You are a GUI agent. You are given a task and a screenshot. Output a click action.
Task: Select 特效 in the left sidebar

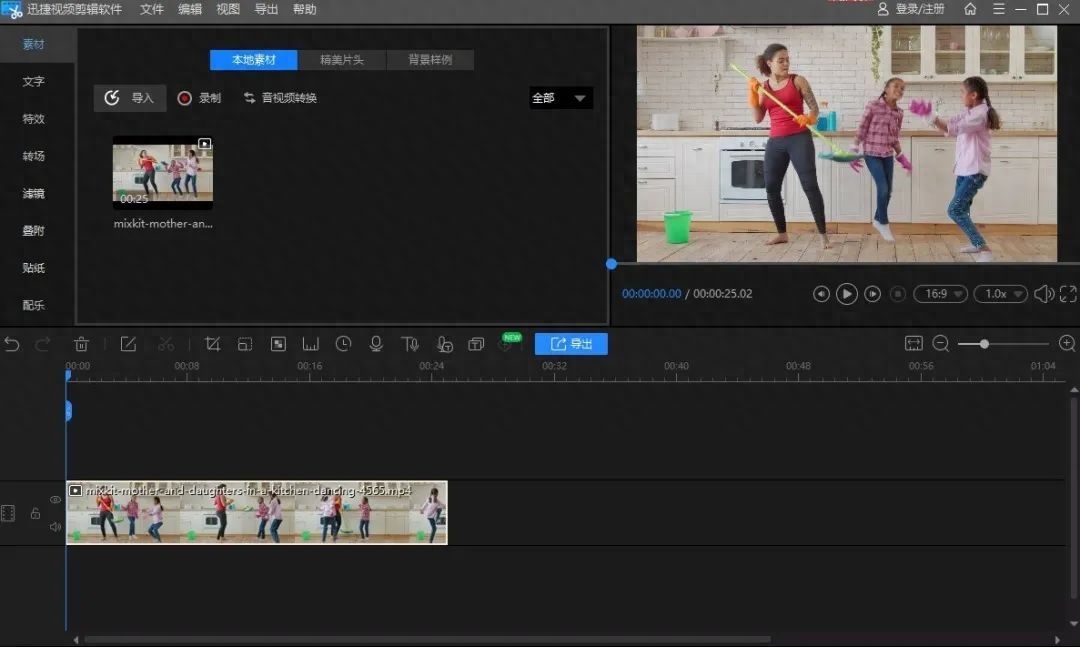(x=34, y=119)
